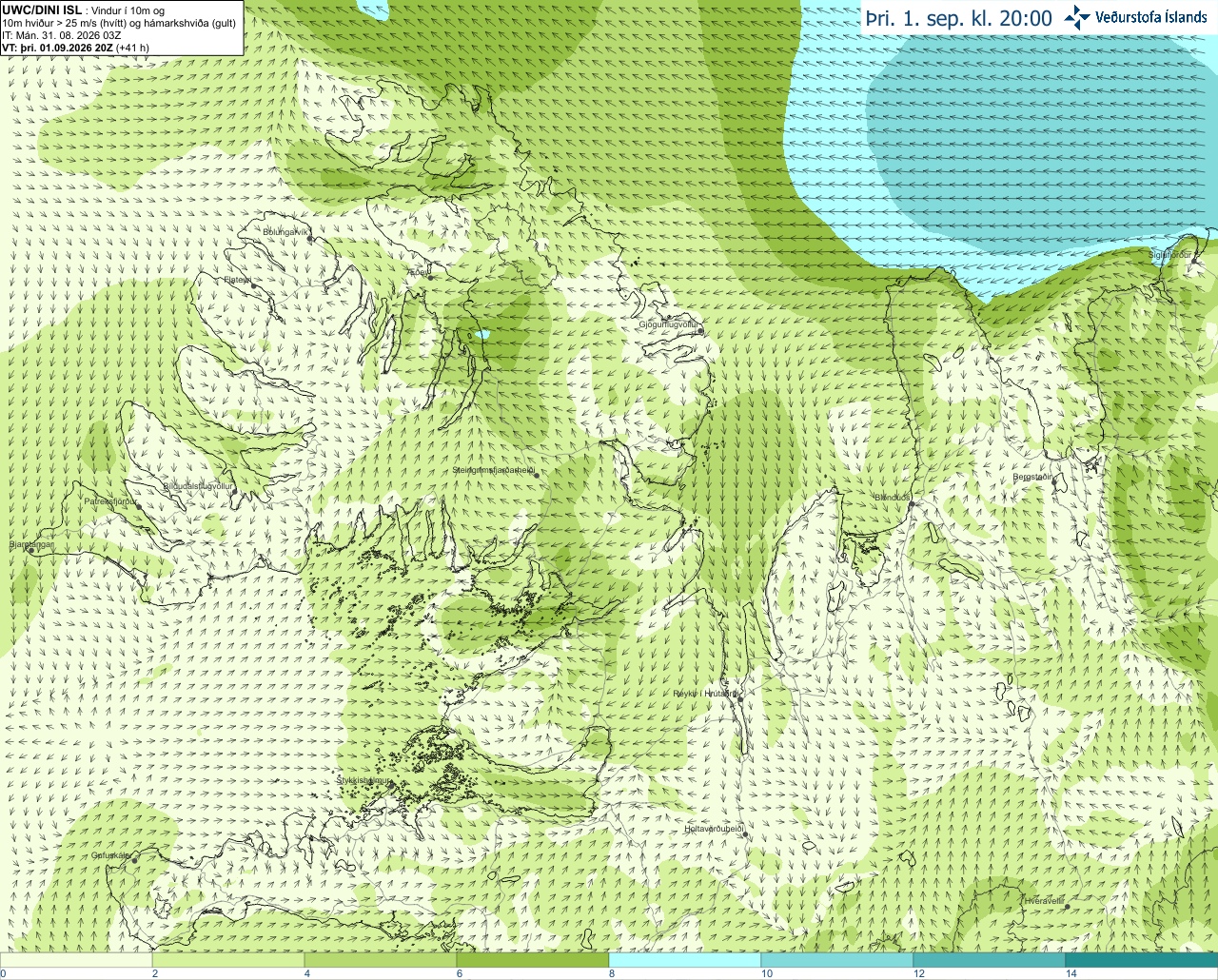Select the Siglufjörður label
The height and width of the screenshot is (980, 1218).
[x=1170, y=255]
